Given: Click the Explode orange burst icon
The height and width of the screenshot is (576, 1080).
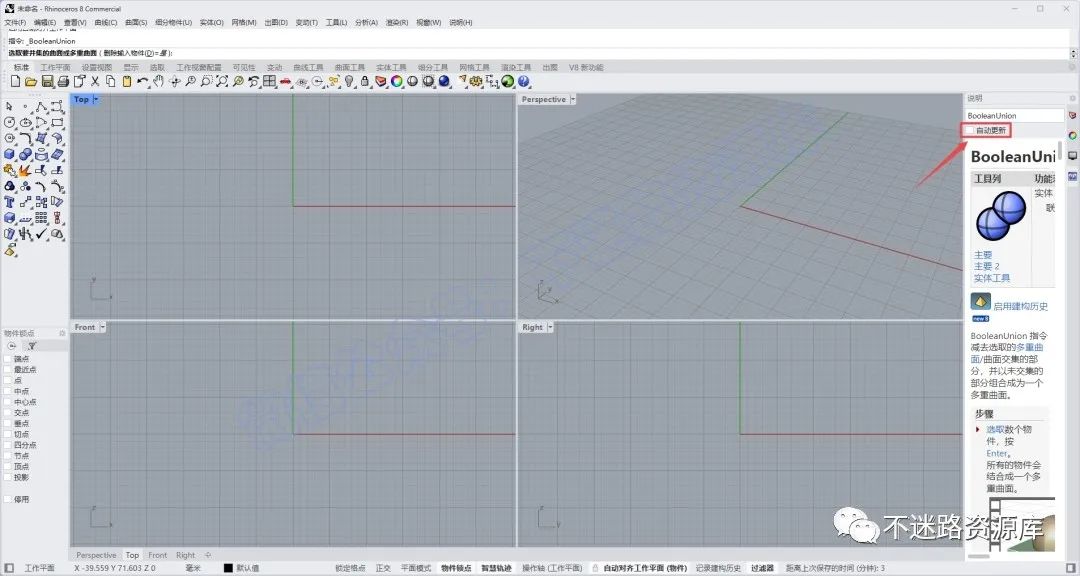Looking at the screenshot, I should 25,171.
